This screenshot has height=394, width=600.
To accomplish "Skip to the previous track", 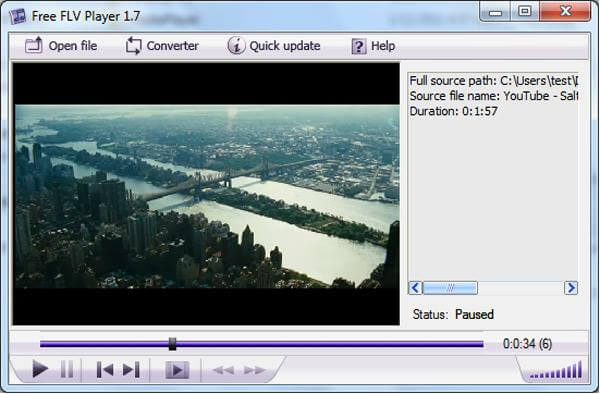I will [104, 370].
